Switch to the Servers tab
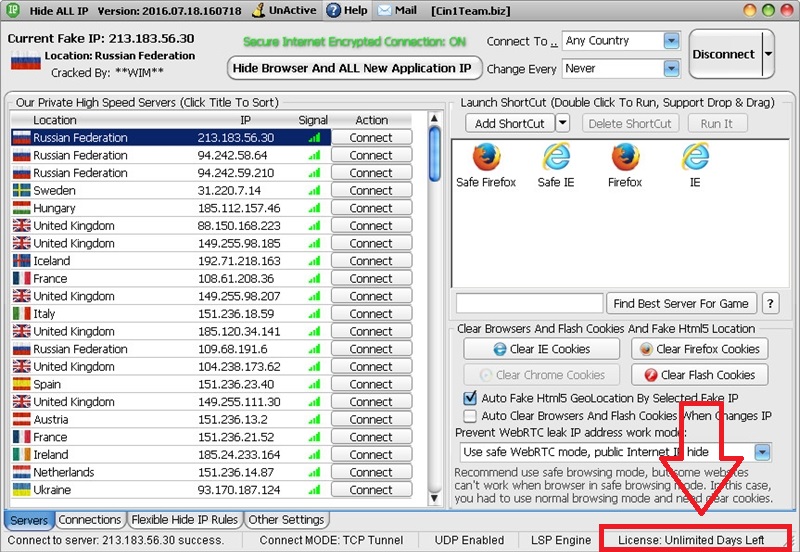The height and width of the screenshot is (552, 800). tap(29, 520)
